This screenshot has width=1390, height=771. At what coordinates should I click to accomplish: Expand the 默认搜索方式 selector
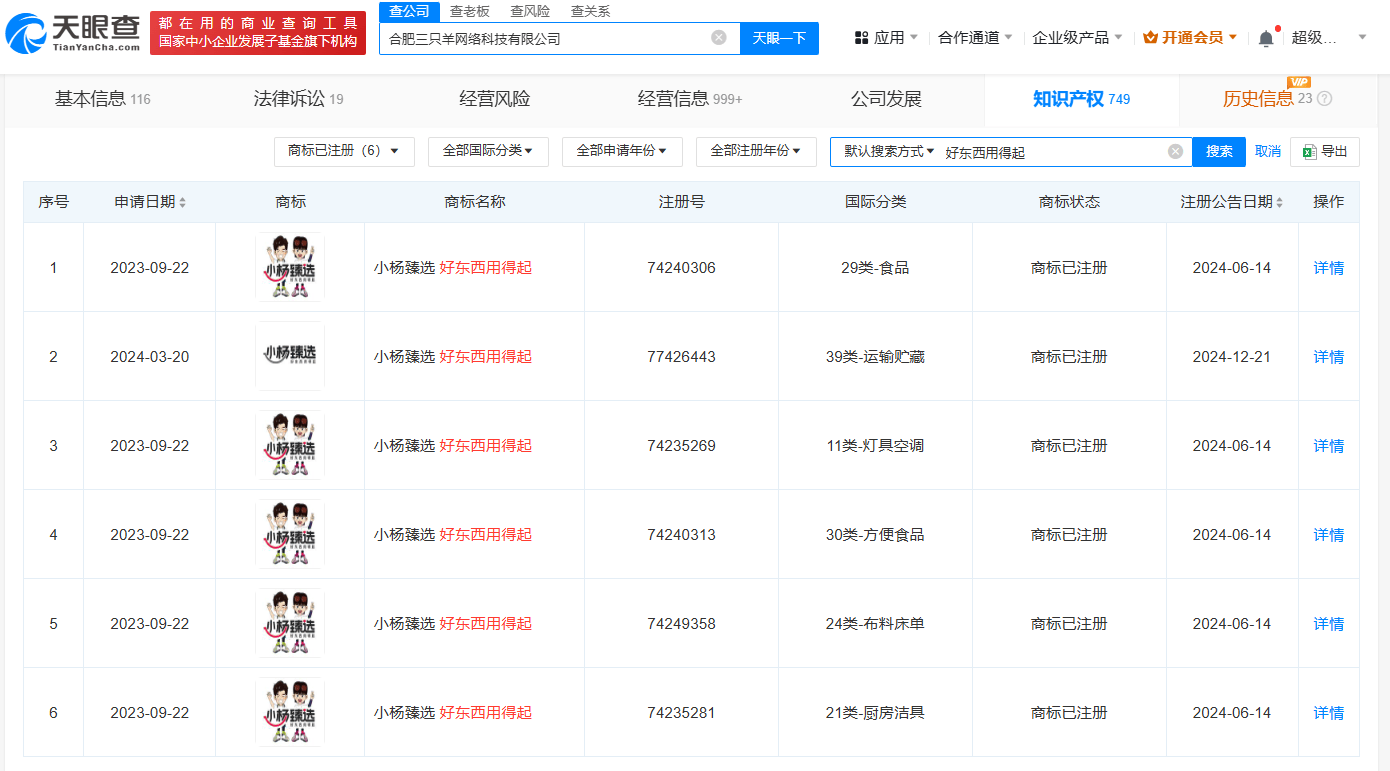888,151
